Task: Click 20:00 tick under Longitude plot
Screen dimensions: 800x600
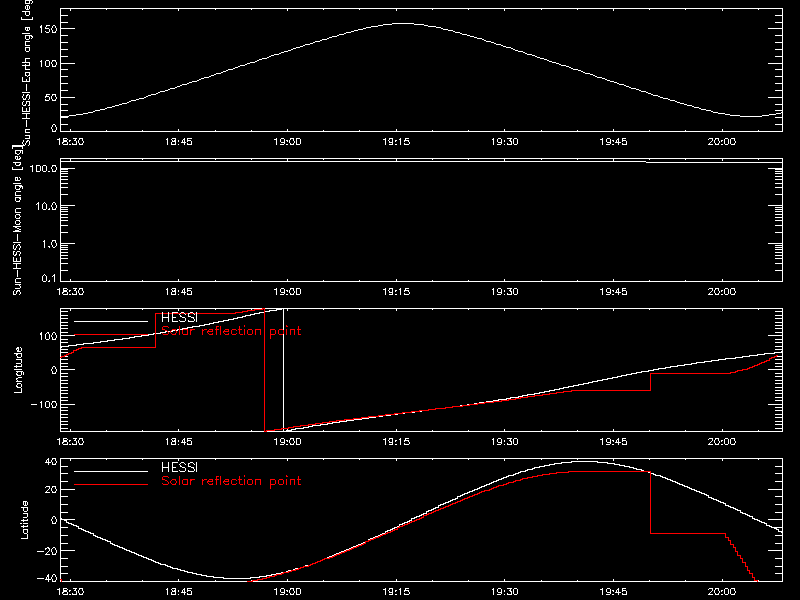Action: tap(721, 441)
